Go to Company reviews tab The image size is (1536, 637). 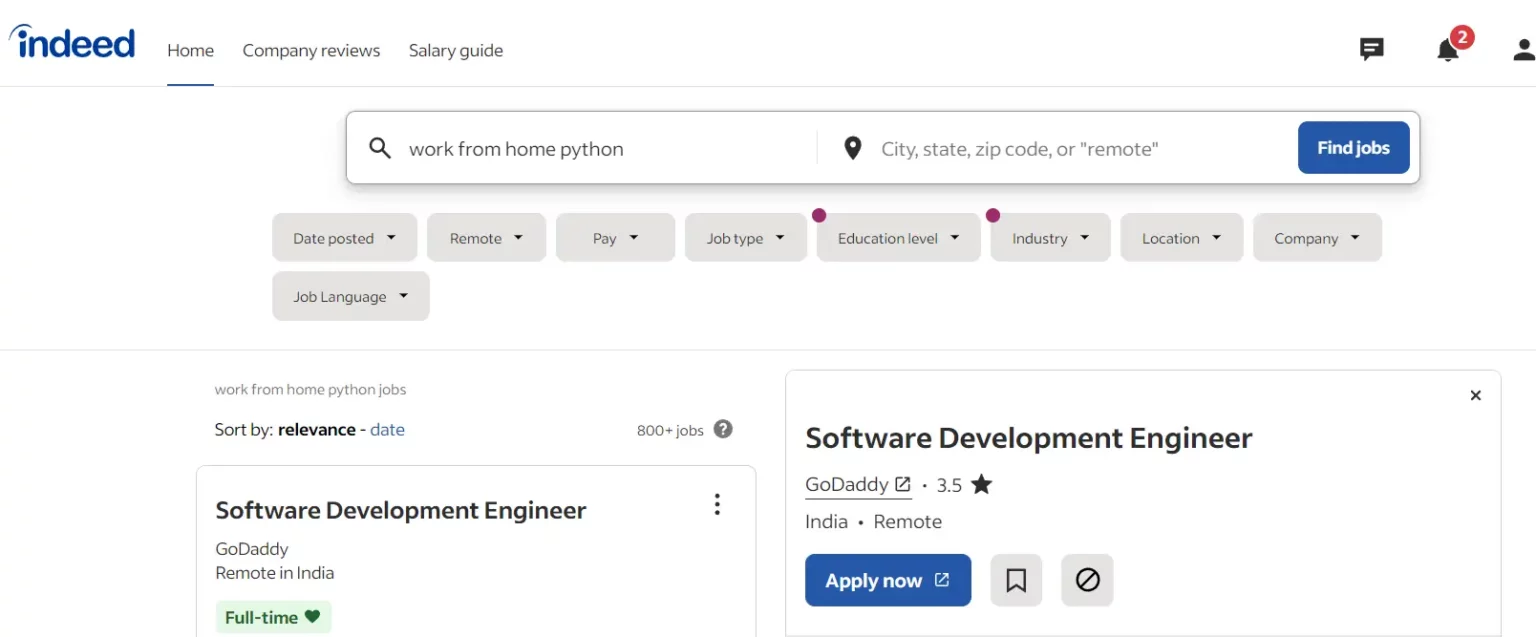coord(311,50)
